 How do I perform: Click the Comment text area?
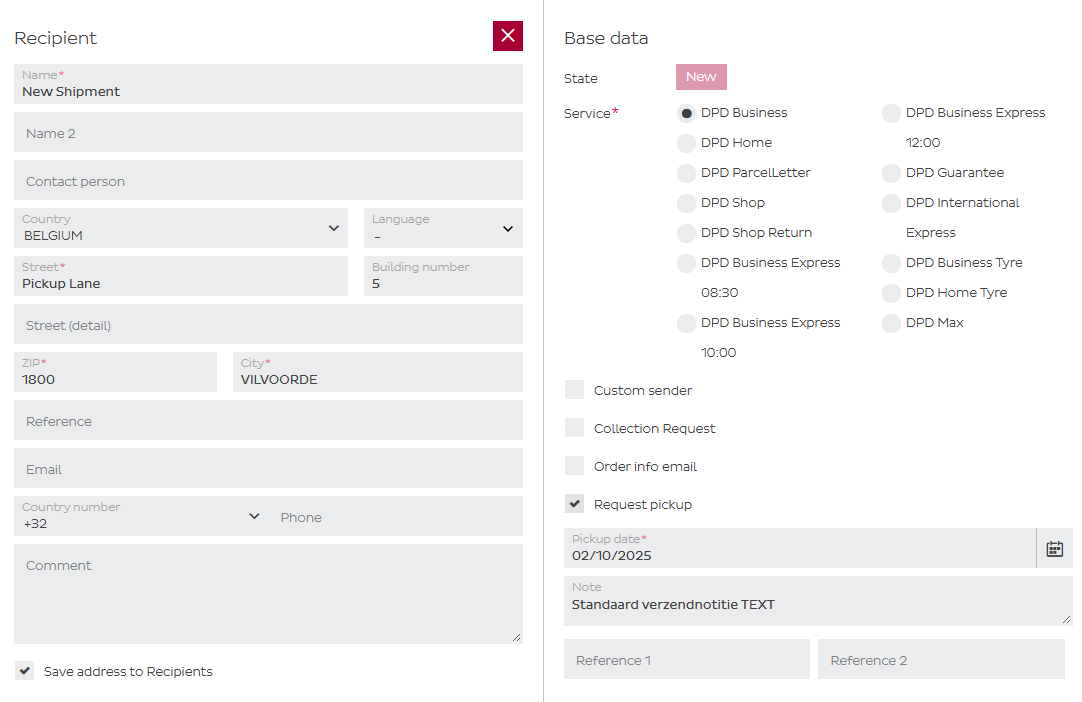click(268, 593)
